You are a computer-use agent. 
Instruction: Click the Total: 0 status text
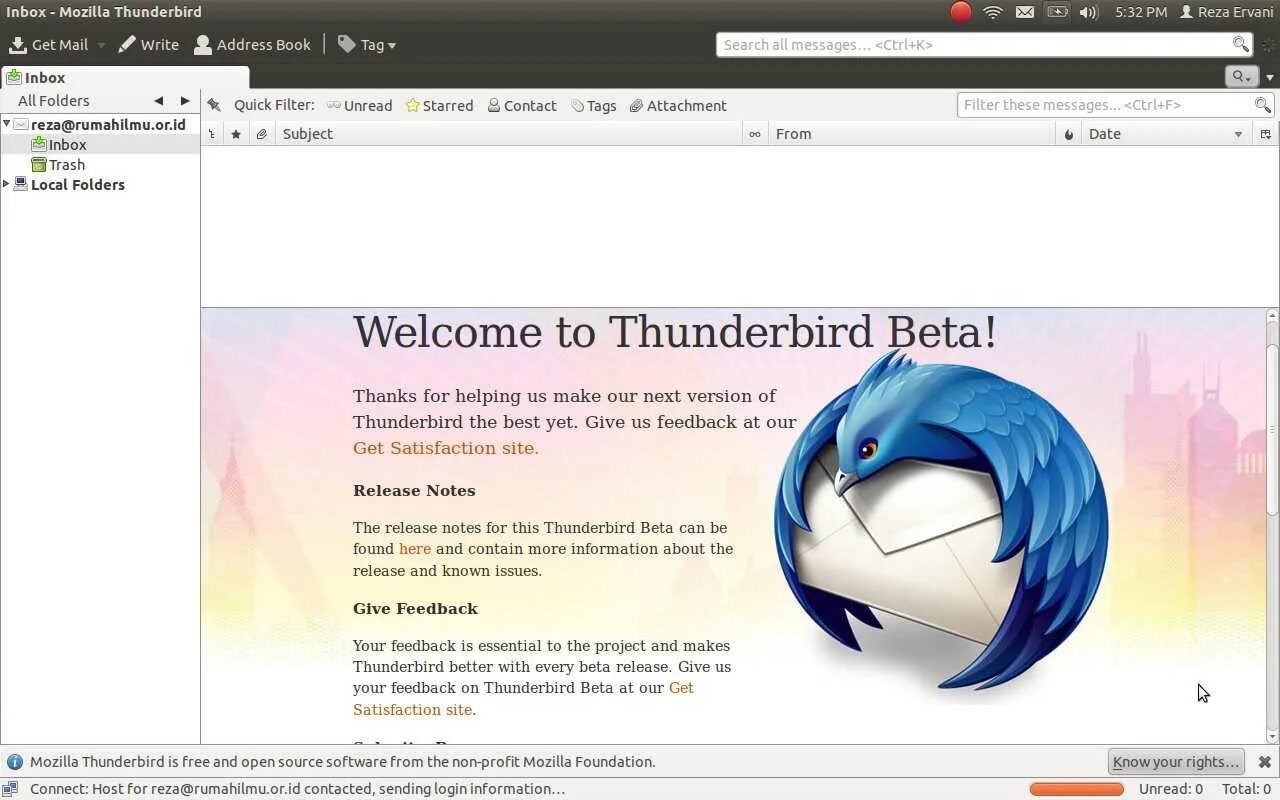tap(1246, 789)
